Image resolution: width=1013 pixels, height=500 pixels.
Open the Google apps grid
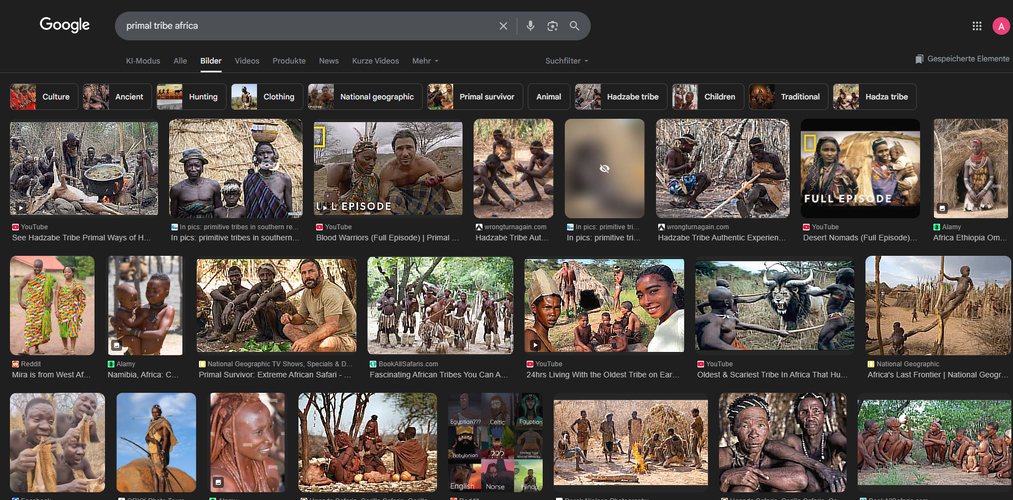[x=977, y=26]
